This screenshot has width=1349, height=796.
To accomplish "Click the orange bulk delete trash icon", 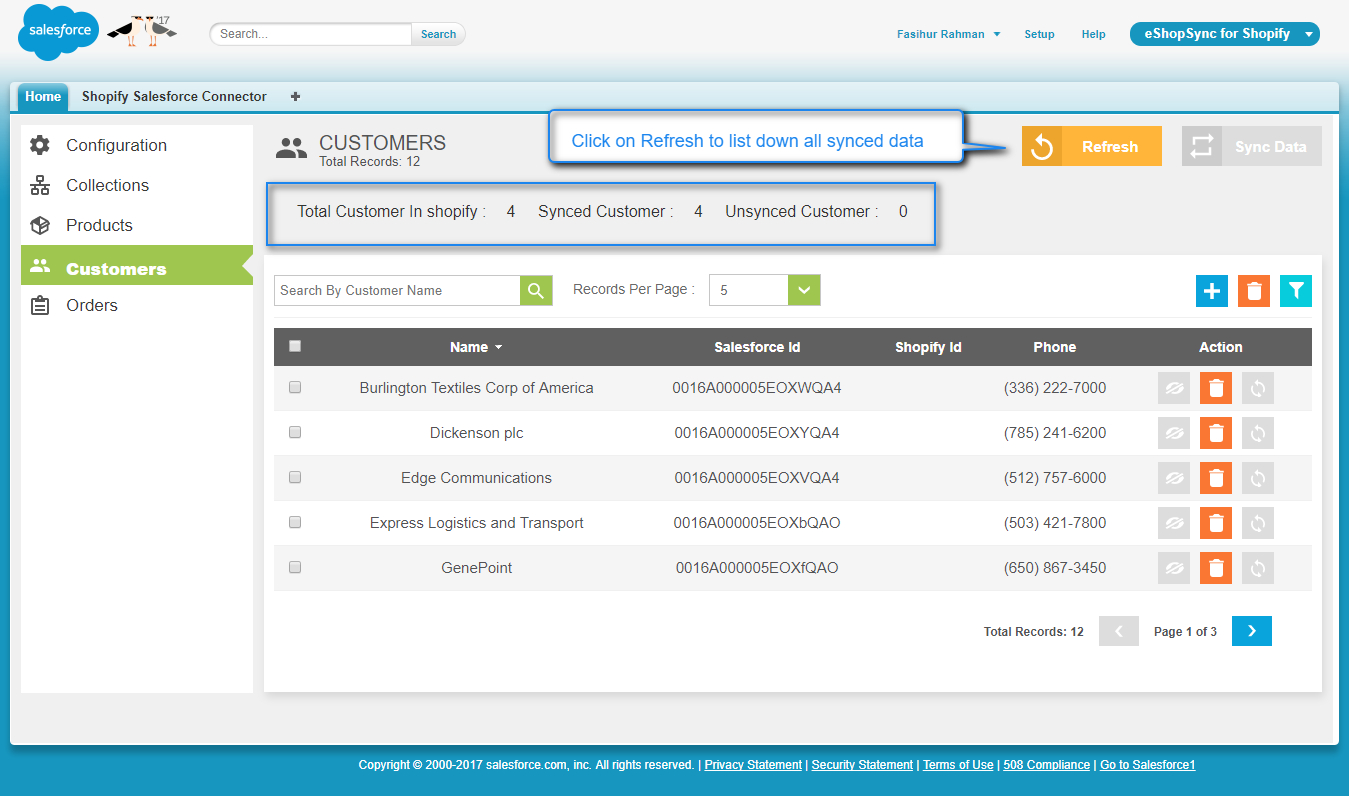I will pyautogui.click(x=1254, y=291).
